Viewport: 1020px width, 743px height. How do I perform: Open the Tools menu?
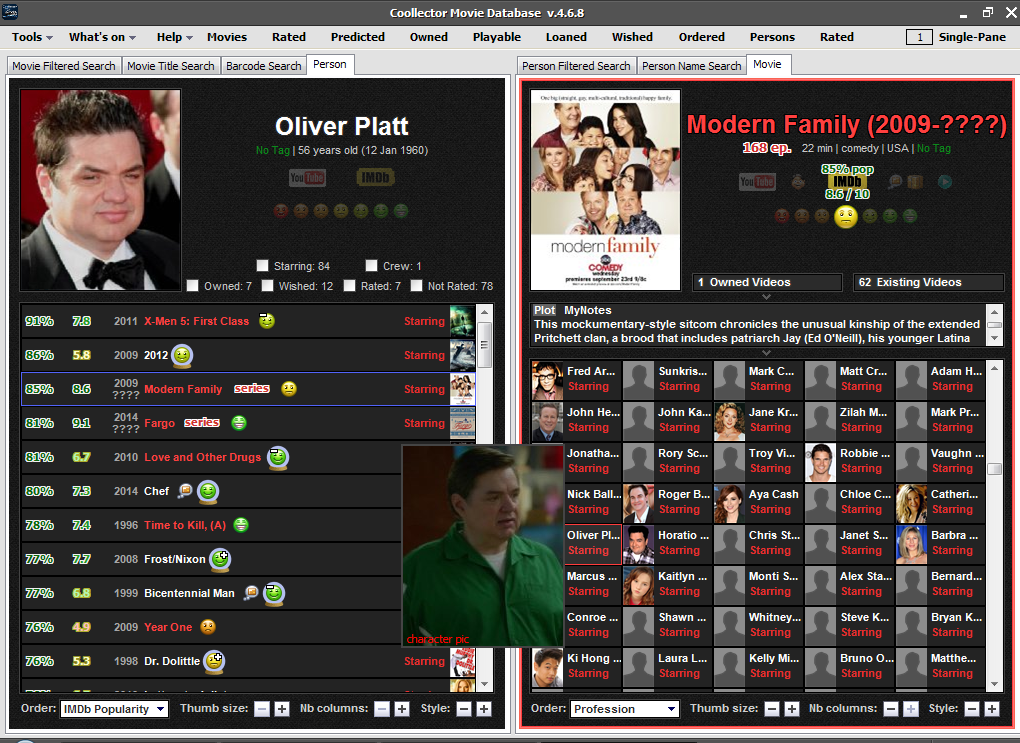(32, 37)
